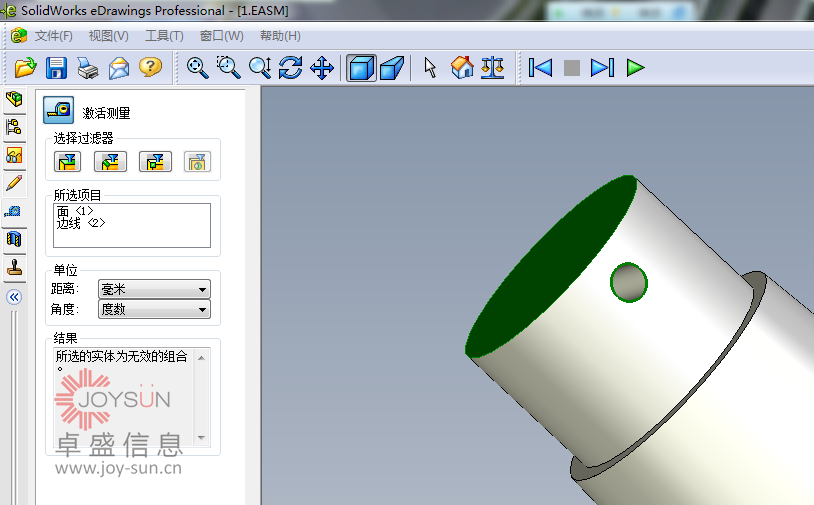Image resolution: width=814 pixels, height=505 pixels.
Task: Toggle the fourth greyed selection filter
Action: coord(197,162)
